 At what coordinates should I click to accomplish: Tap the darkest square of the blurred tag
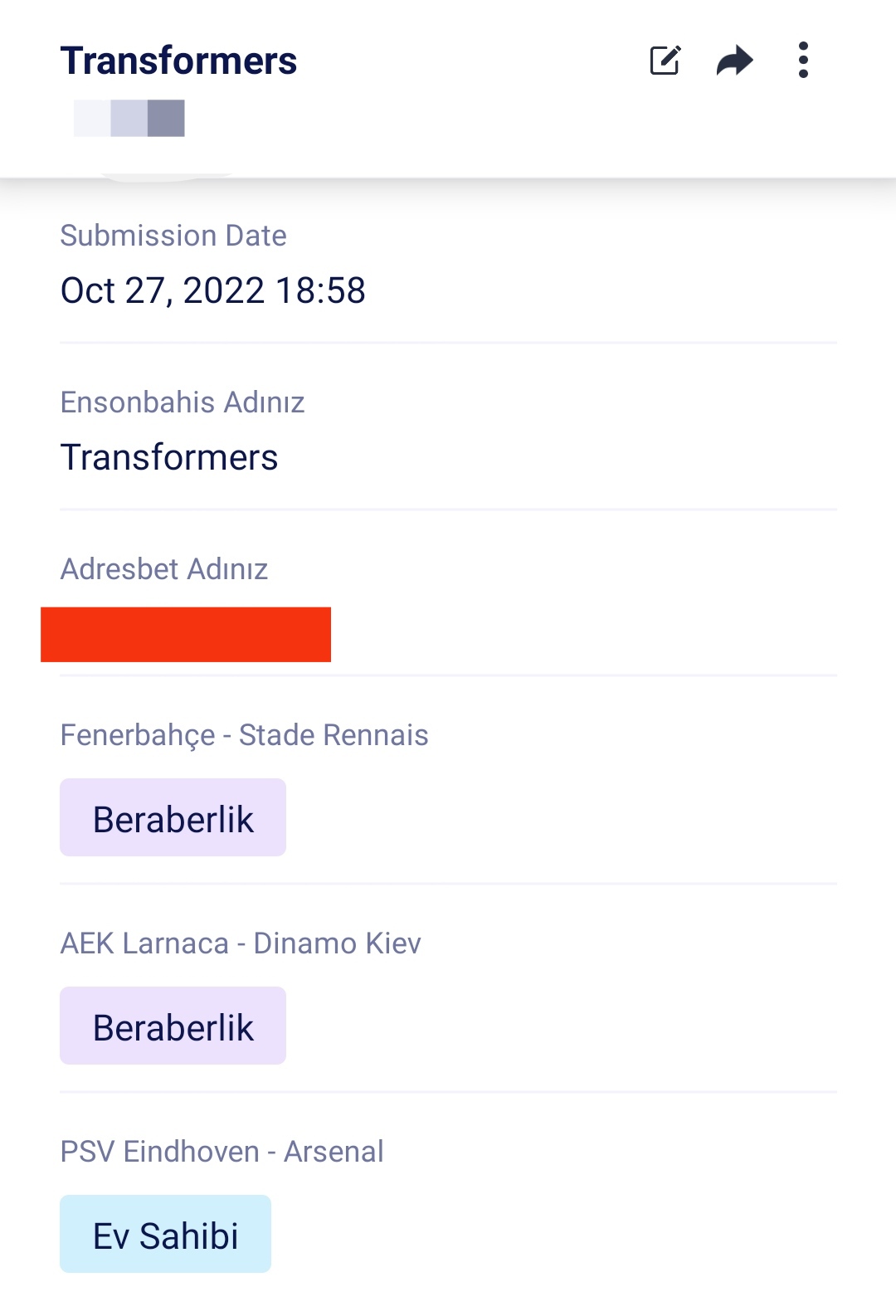tap(166, 118)
